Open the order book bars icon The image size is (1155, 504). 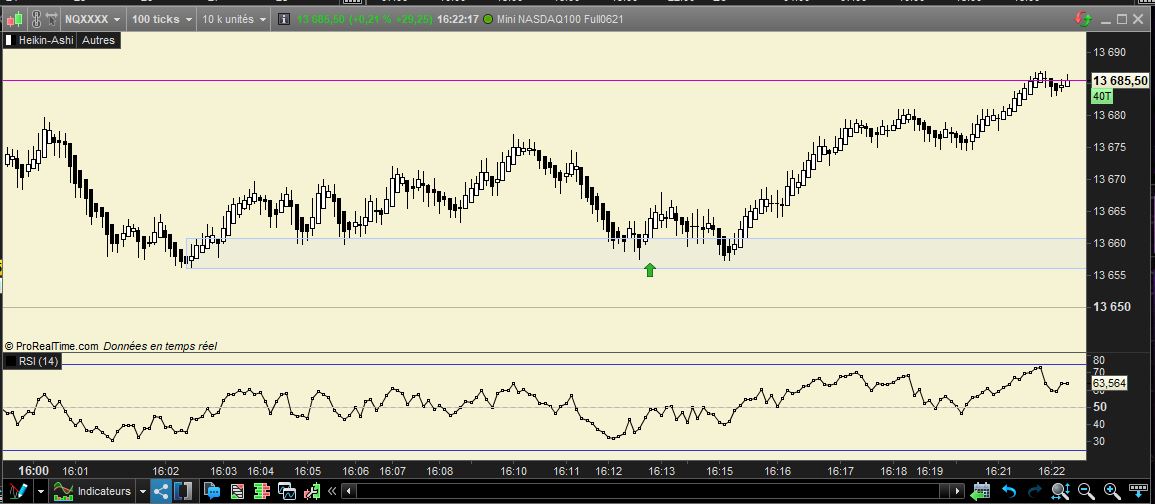[262, 491]
